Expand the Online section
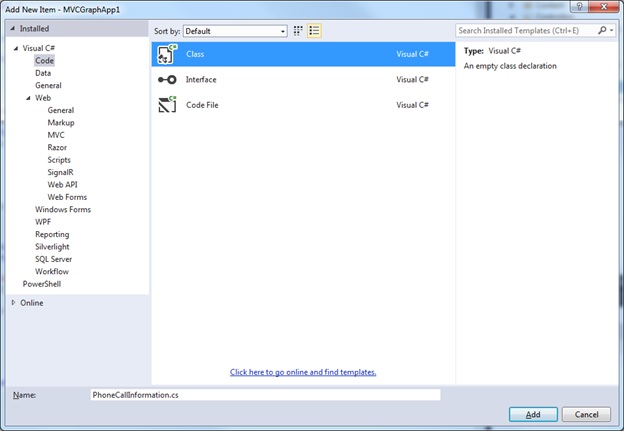 pyautogui.click(x=13, y=303)
